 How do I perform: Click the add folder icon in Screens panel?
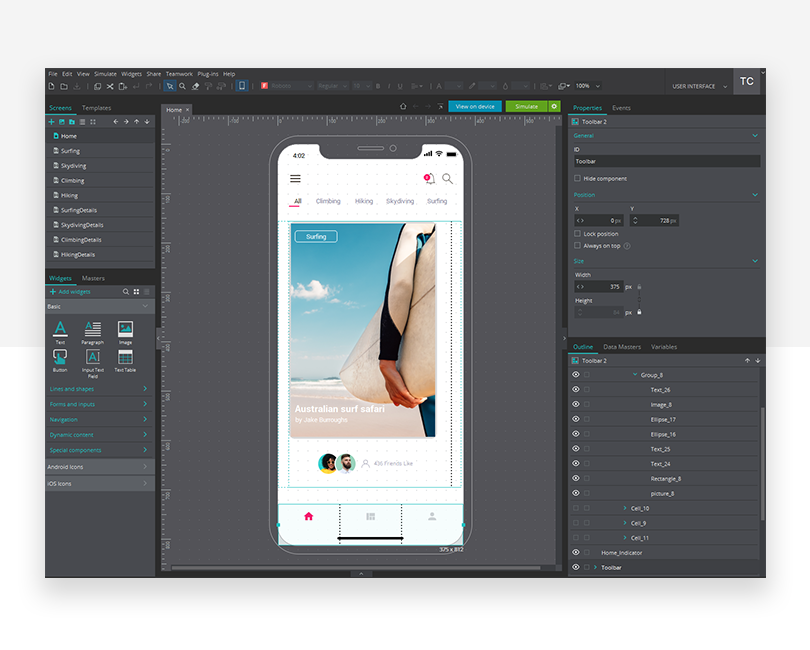point(72,122)
